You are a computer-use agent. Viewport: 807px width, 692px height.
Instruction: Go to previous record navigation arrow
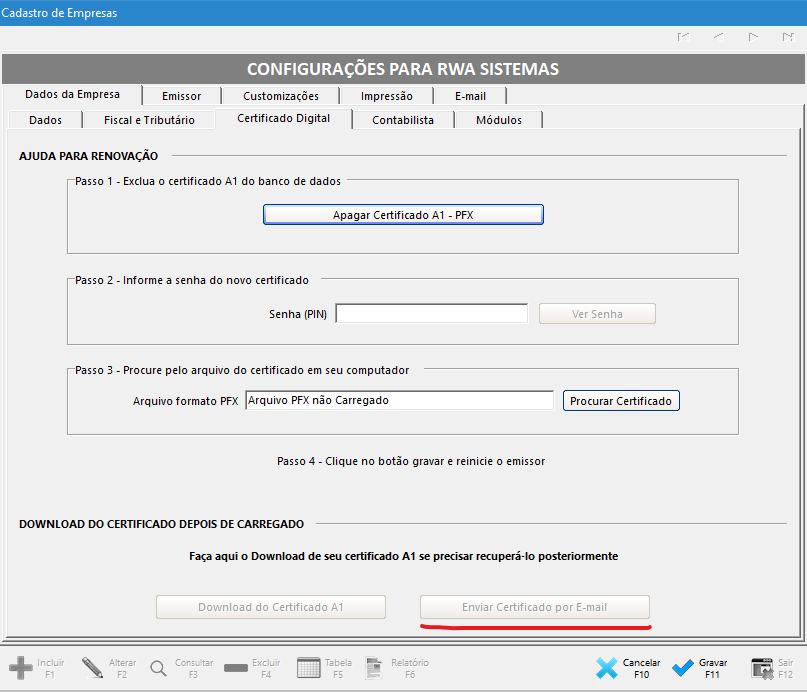coord(718,37)
